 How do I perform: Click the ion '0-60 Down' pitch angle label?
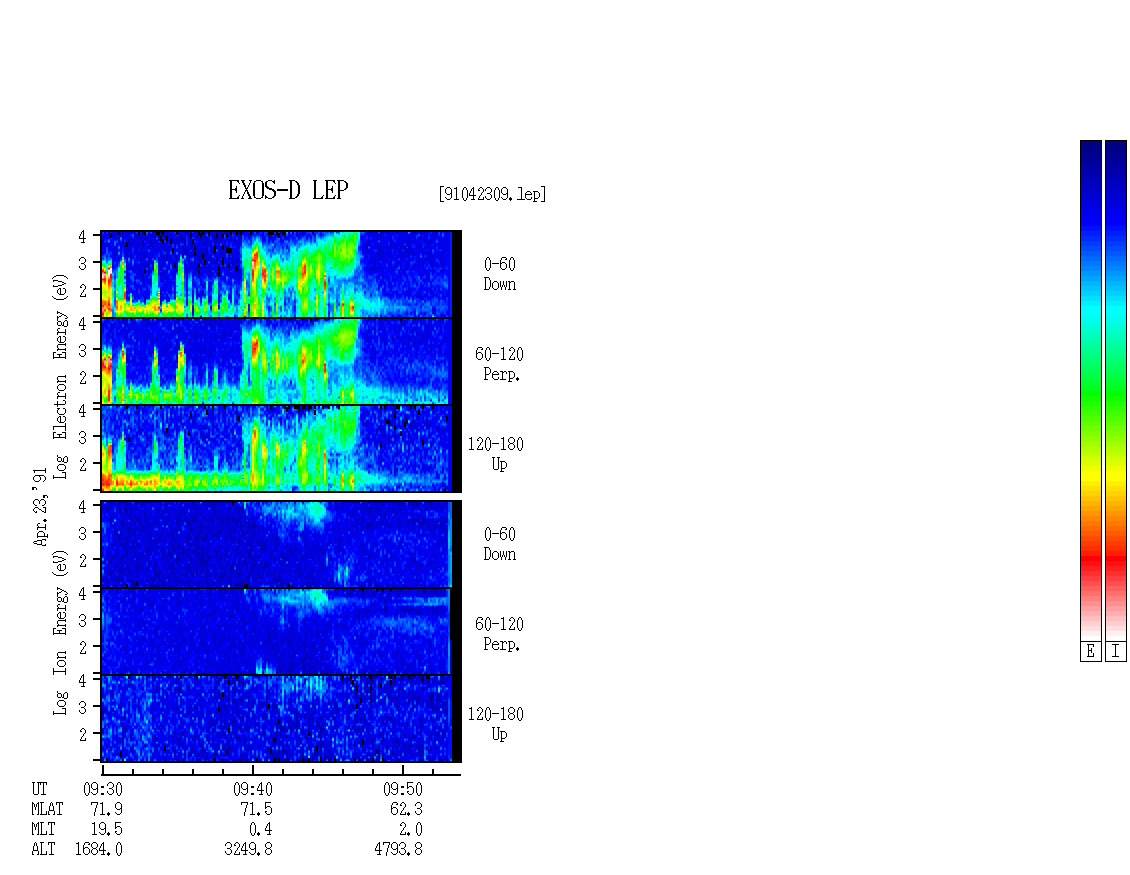(x=499, y=544)
